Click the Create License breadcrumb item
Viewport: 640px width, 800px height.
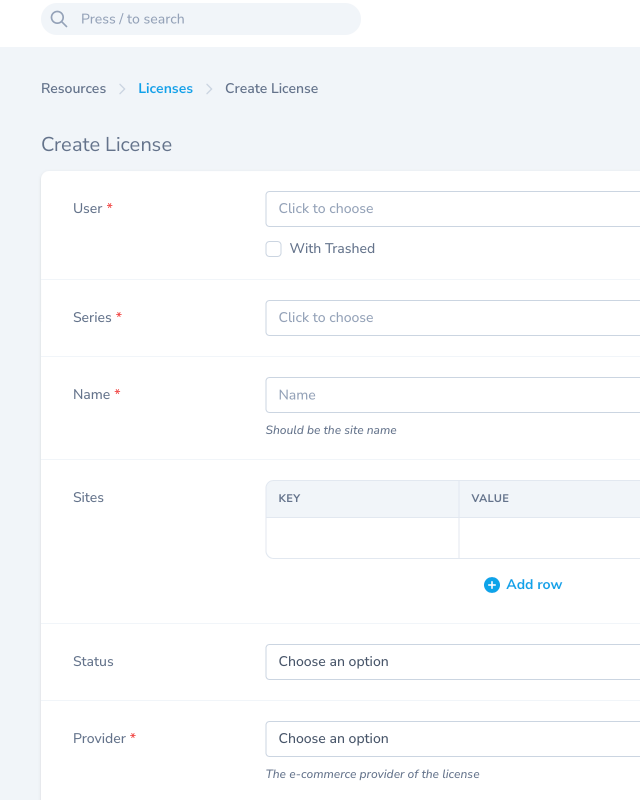click(271, 89)
